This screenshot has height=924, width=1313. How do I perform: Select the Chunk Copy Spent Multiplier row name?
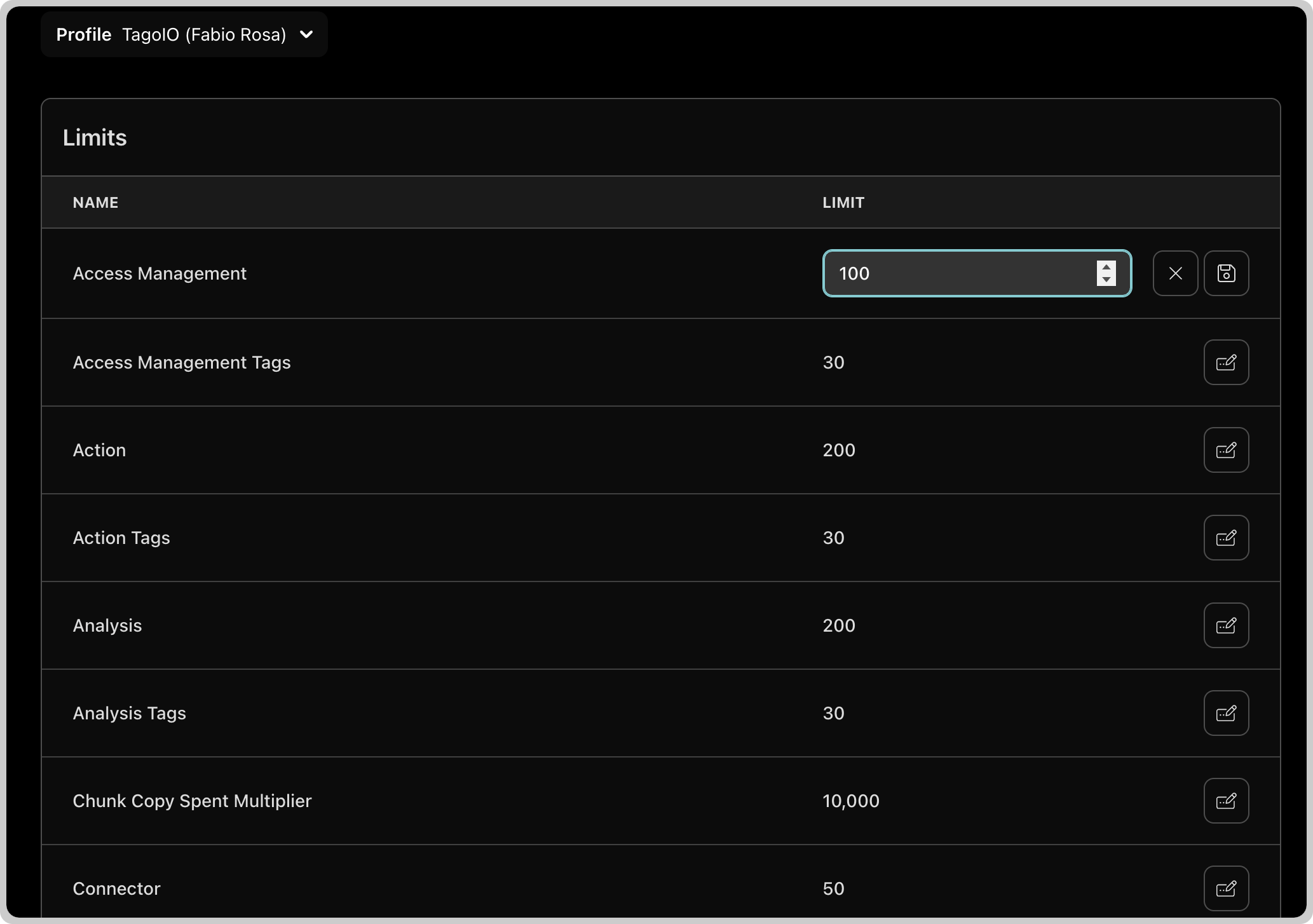click(x=192, y=801)
